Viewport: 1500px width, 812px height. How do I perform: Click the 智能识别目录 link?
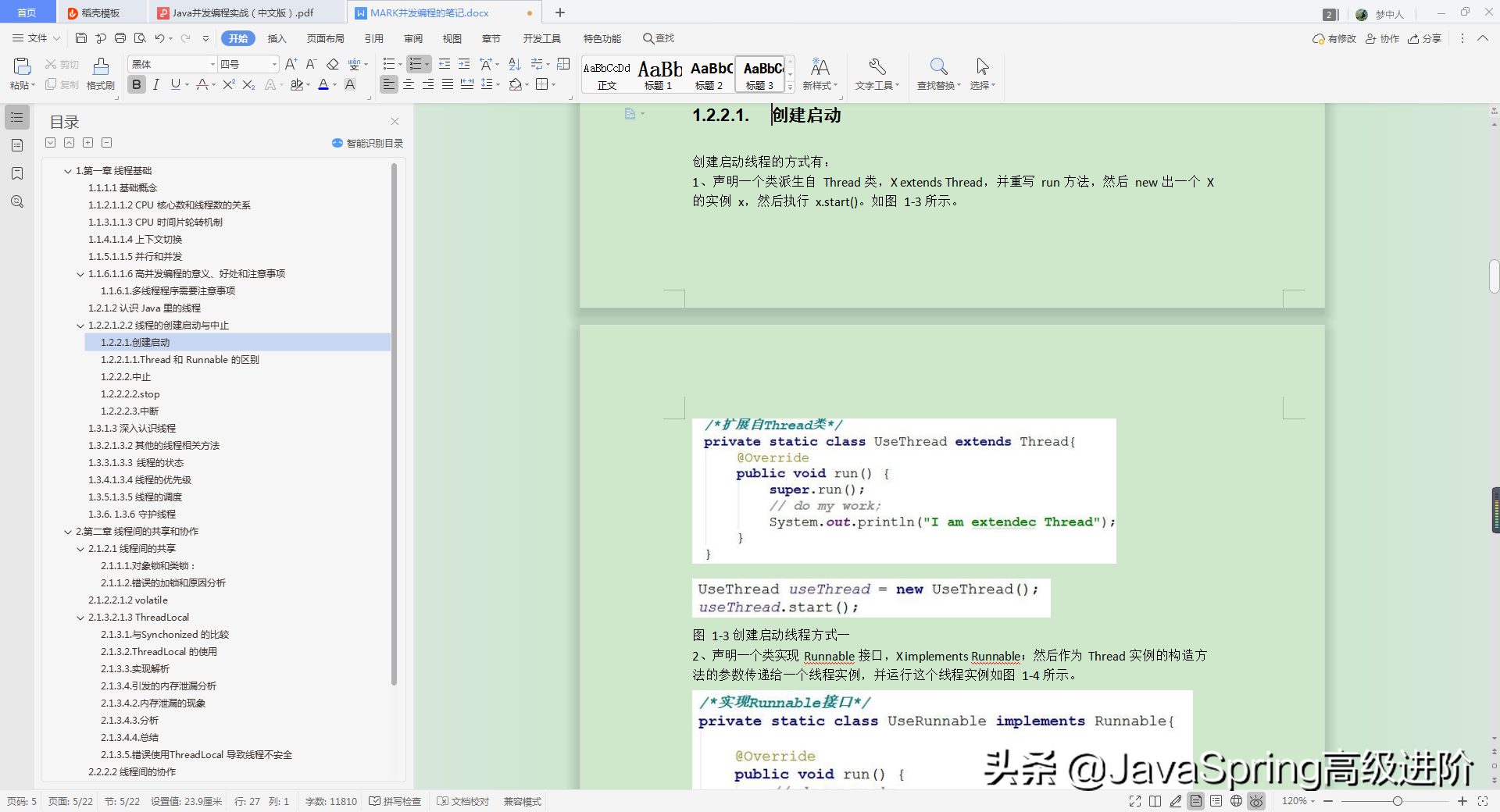click(368, 143)
